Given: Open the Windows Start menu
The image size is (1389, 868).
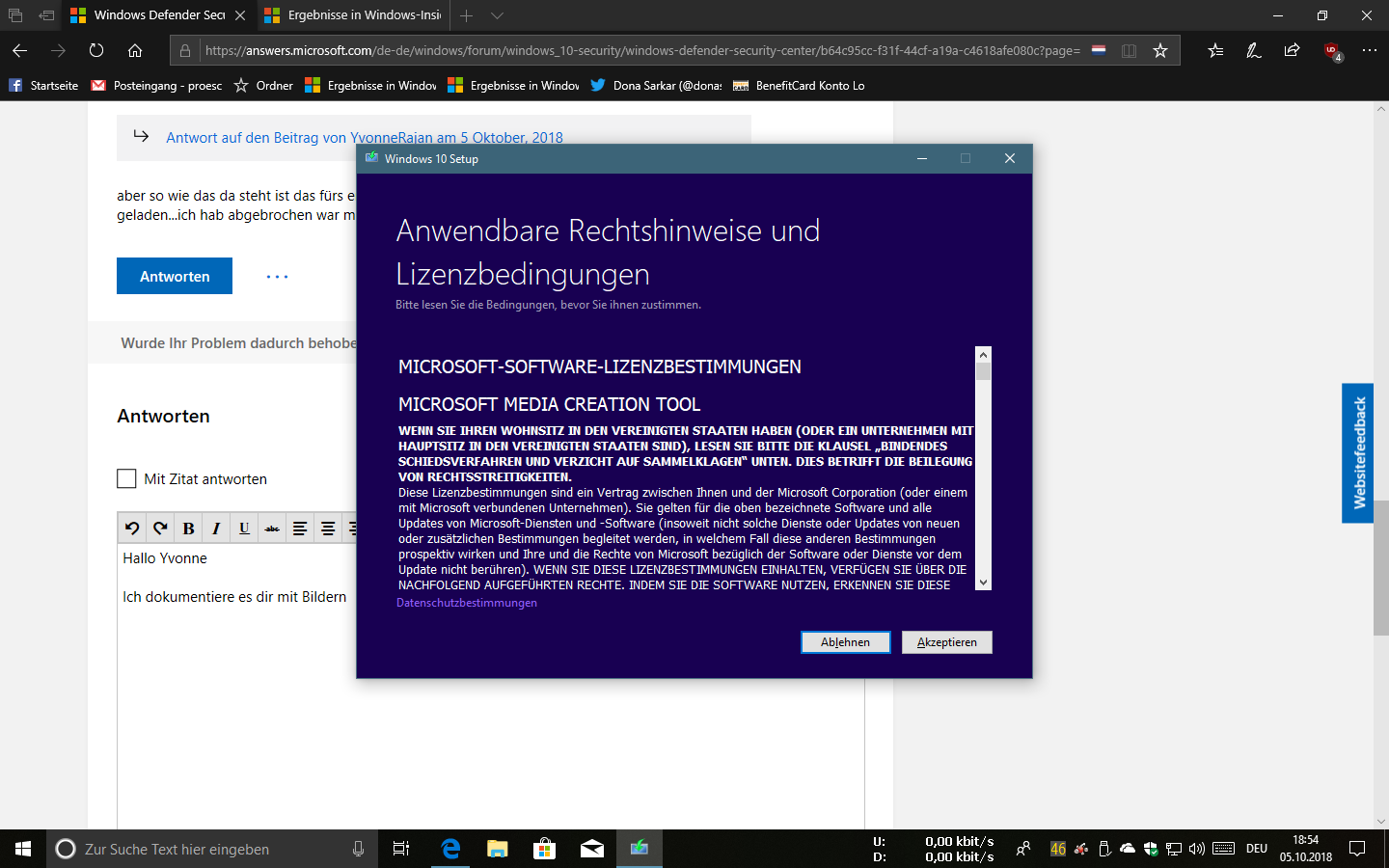Looking at the screenshot, I should coord(23,849).
